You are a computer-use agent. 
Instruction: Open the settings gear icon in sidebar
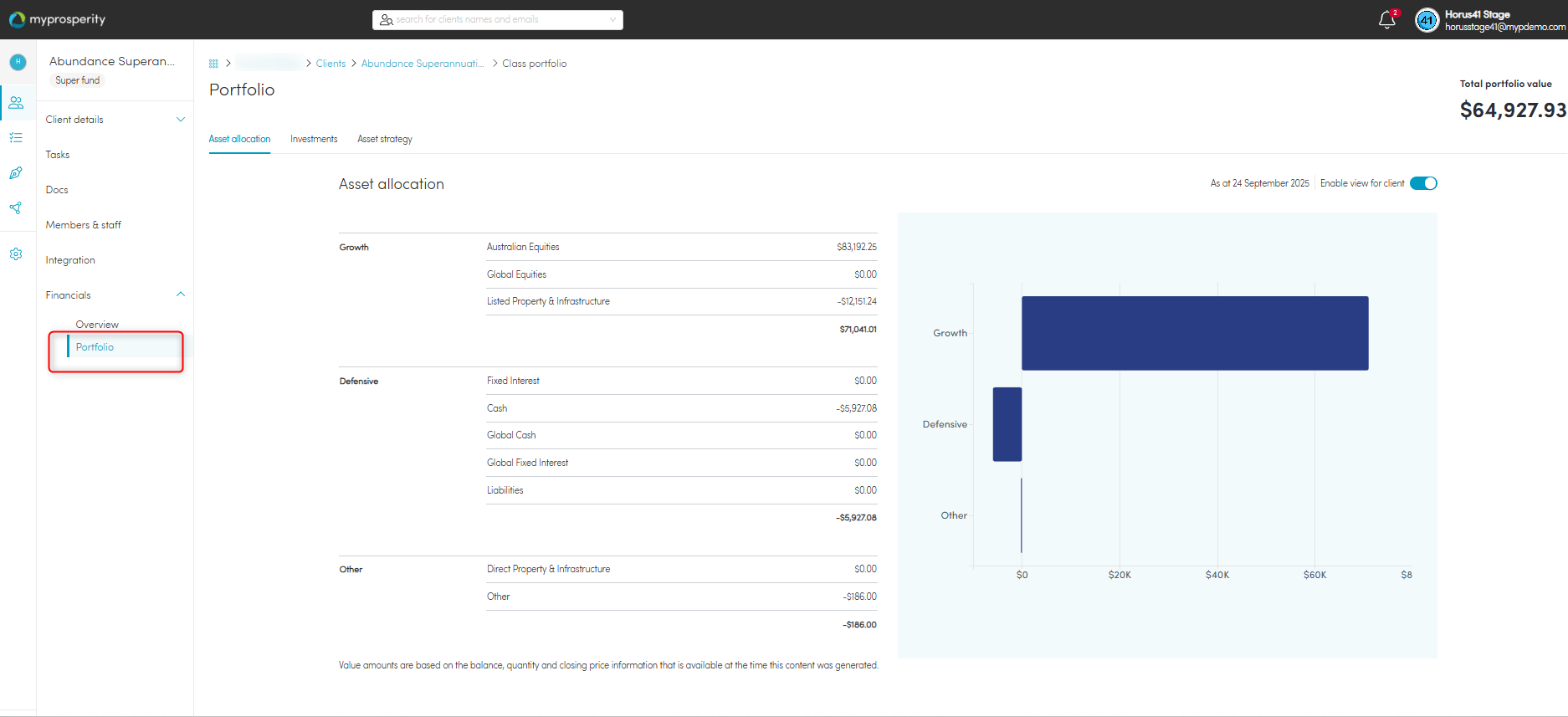pos(16,254)
